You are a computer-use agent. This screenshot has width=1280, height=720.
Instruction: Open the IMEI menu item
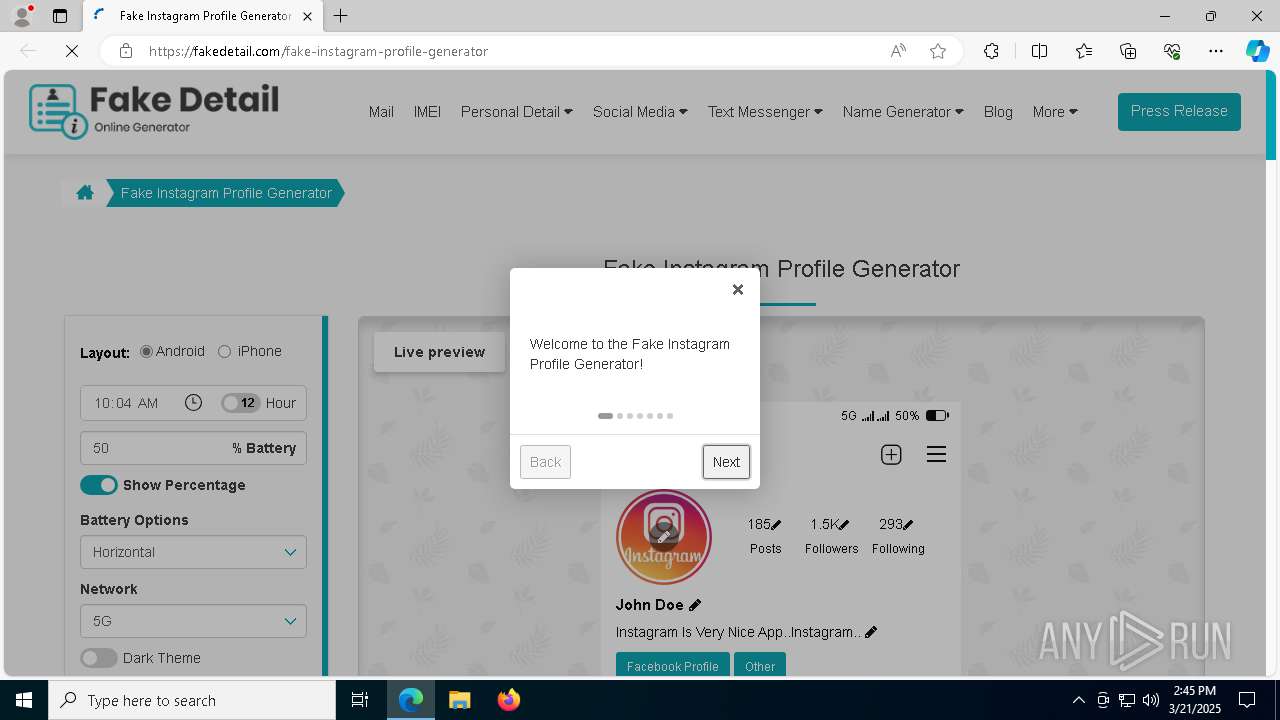pyautogui.click(x=427, y=112)
